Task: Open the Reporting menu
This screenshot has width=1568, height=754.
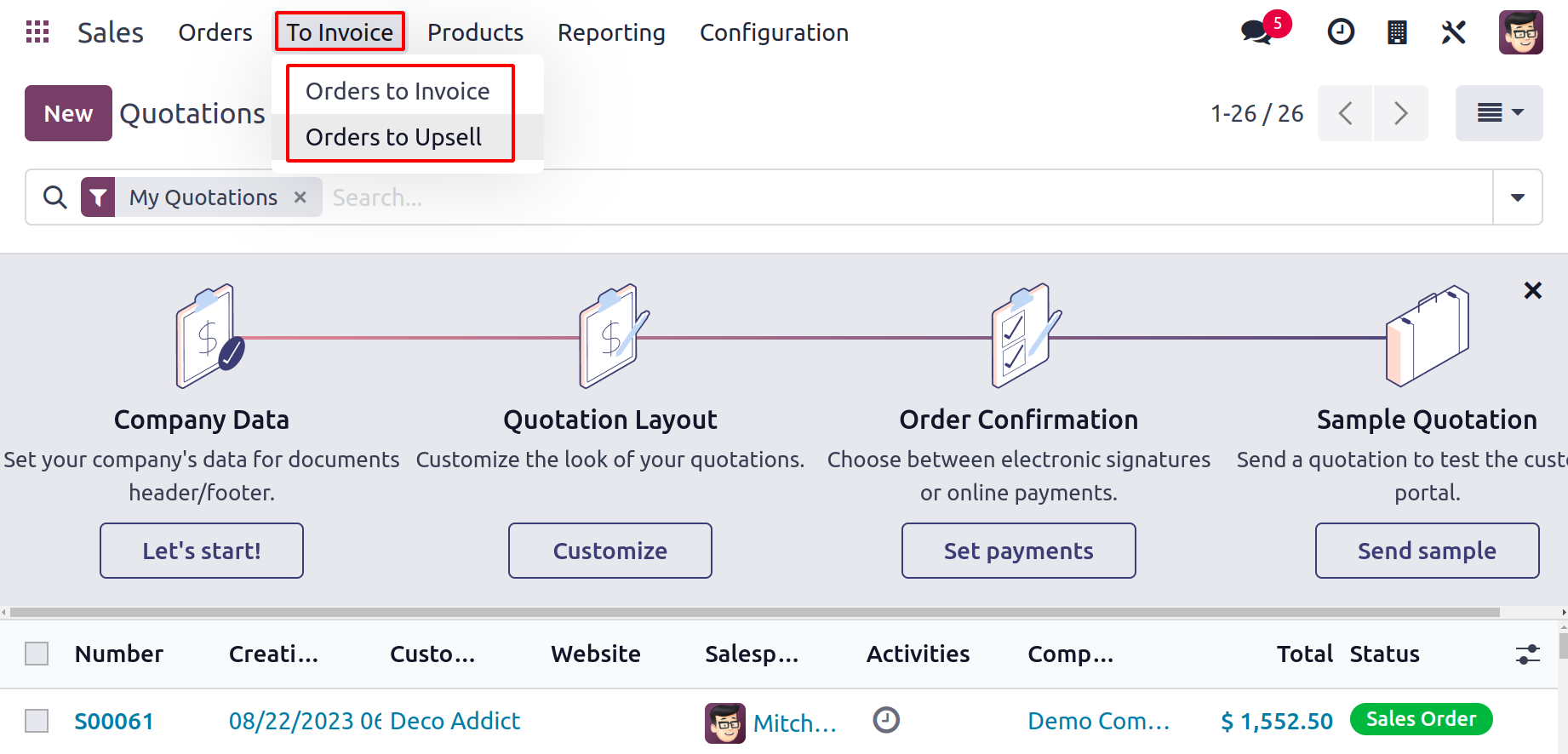Action: [611, 32]
